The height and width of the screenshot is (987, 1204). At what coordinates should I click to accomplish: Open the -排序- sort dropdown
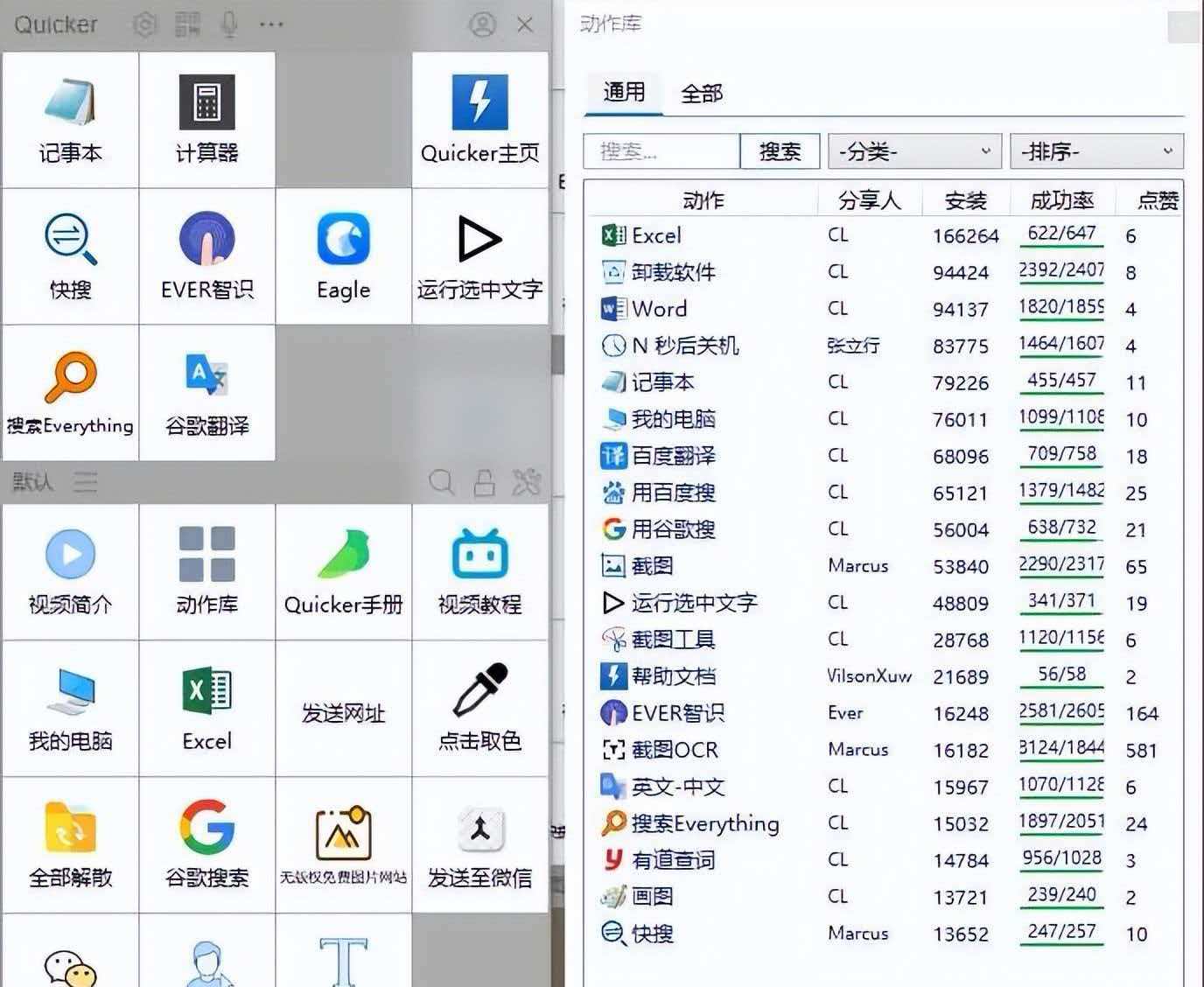click(1096, 150)
